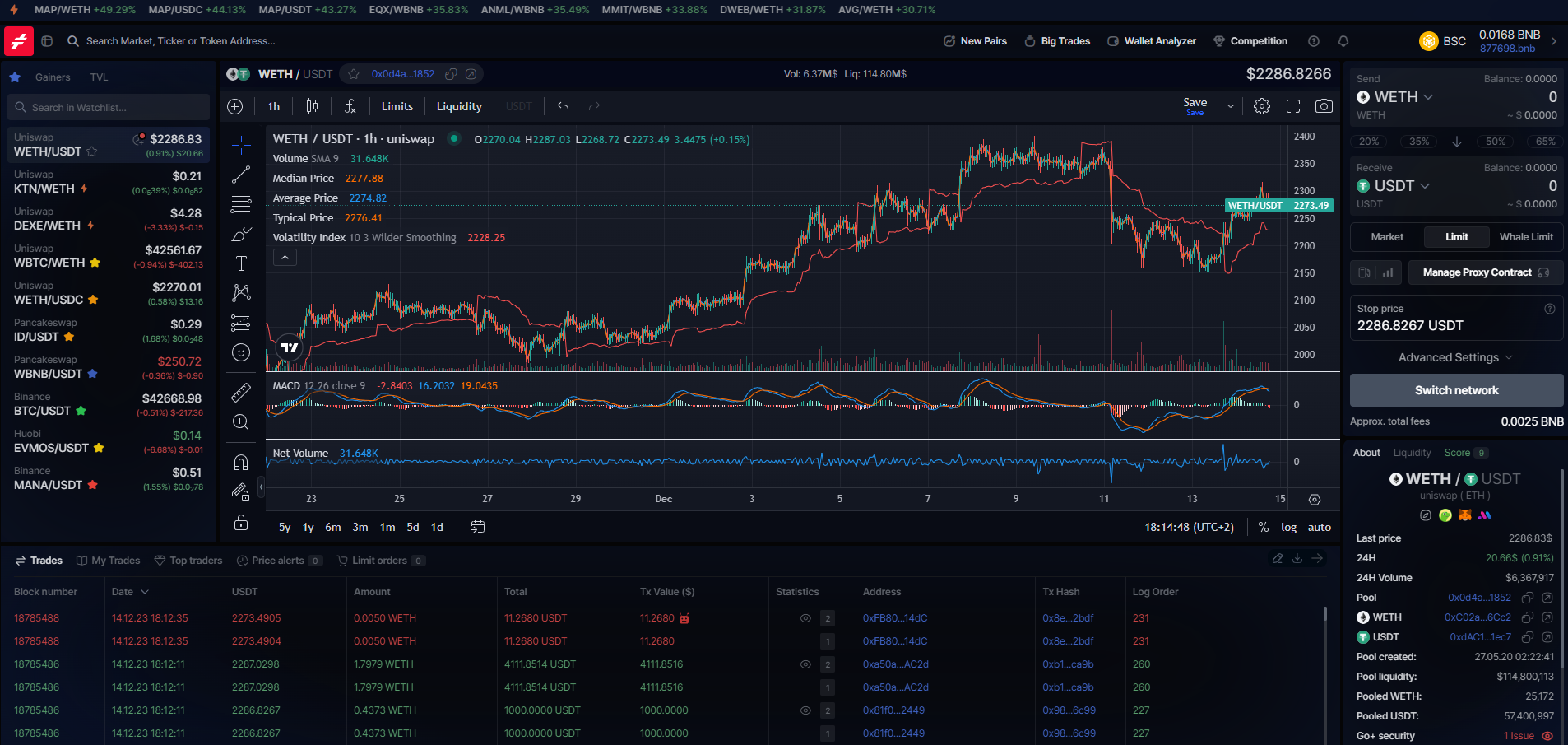Viewport: 1568px width, 745px height.
Task: Select the 50% balance percentage chip
Action: pyautogui.click(x=1495, y=141)
